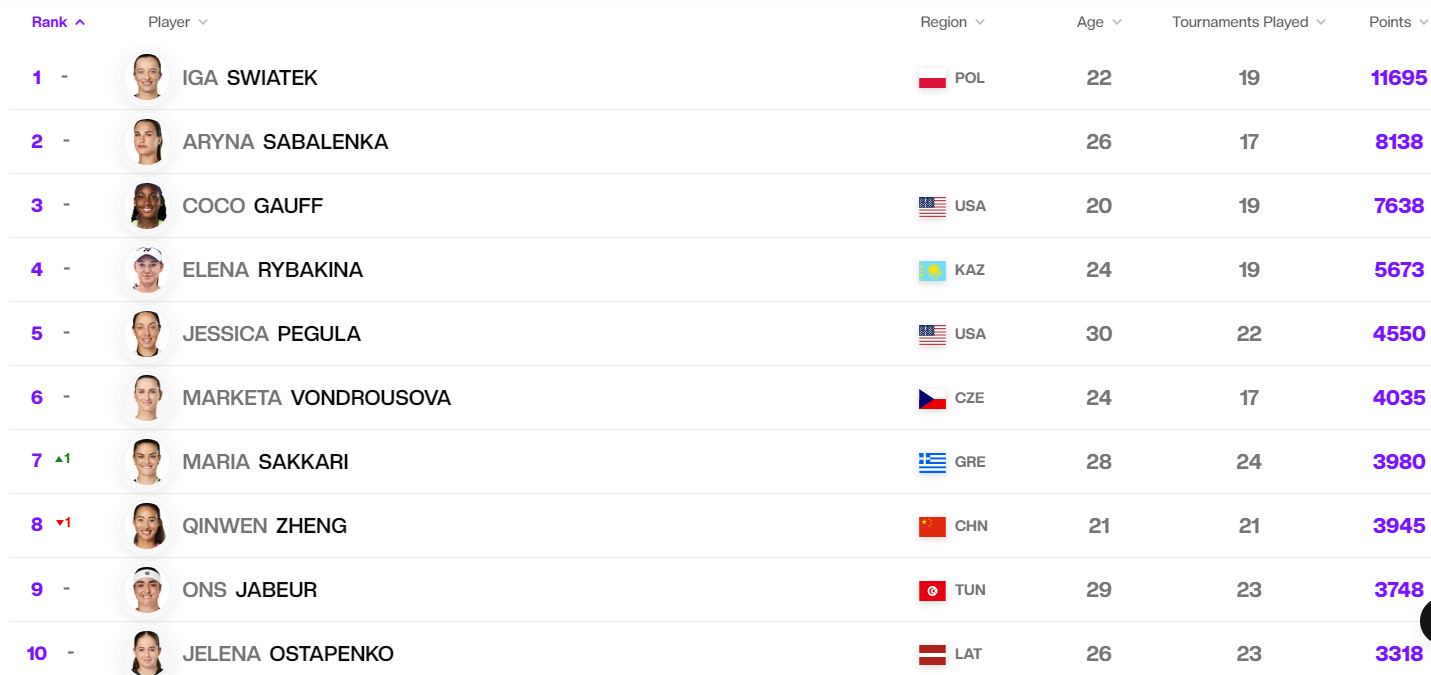Sort the table by Rank column
The image size is (1431, 675).
coord(58,22)
